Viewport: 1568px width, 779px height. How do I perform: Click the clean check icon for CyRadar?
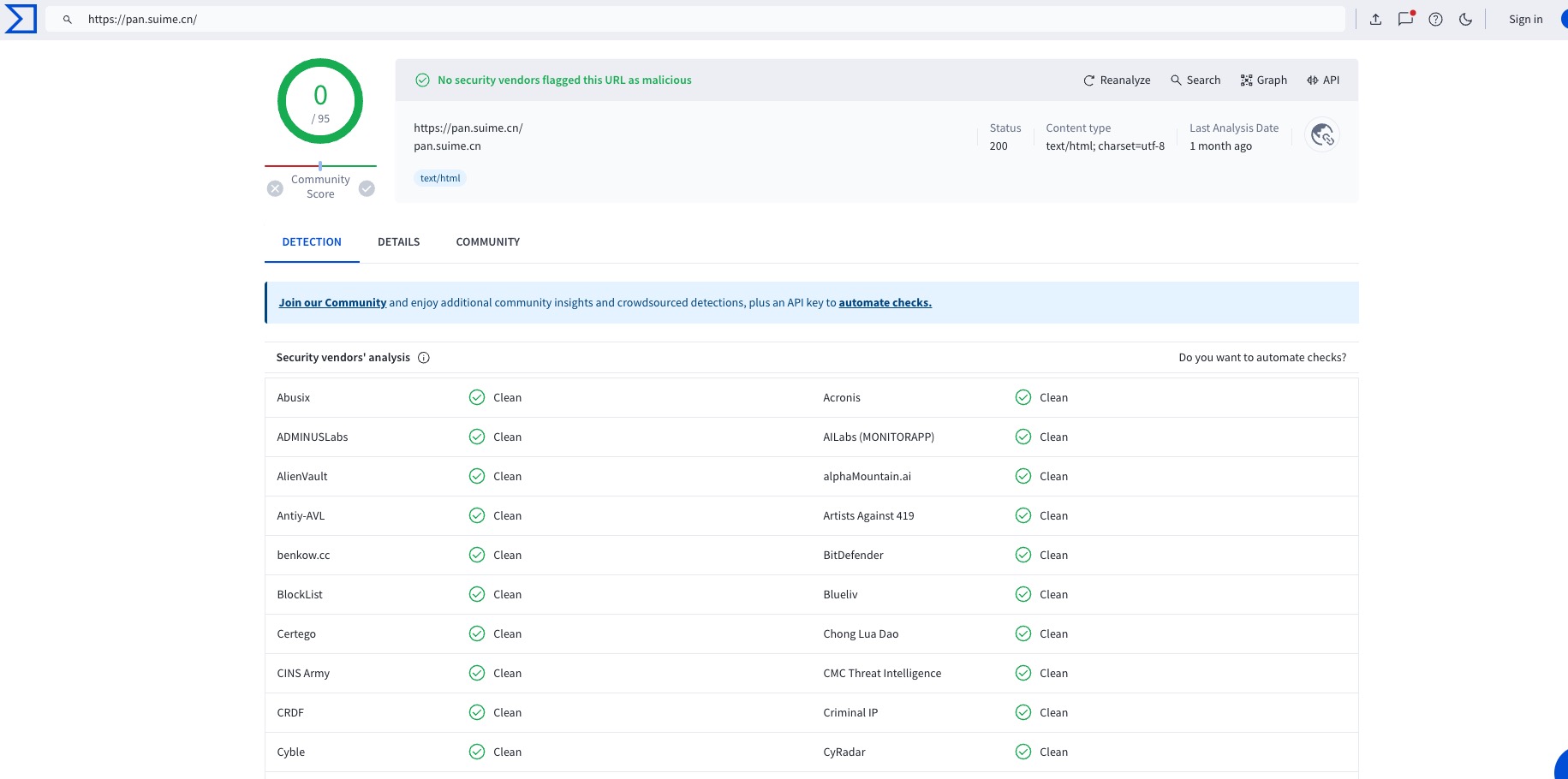(1023, 752)
